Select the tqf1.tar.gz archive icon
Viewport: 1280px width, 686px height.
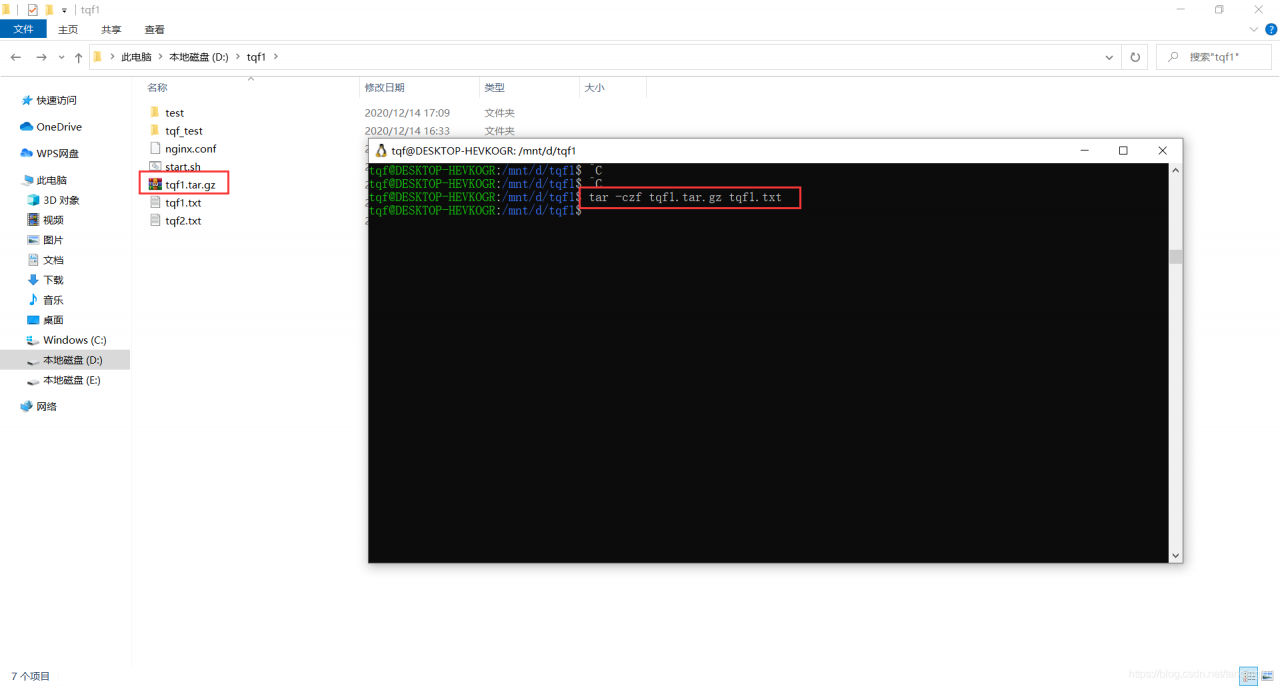155,184
